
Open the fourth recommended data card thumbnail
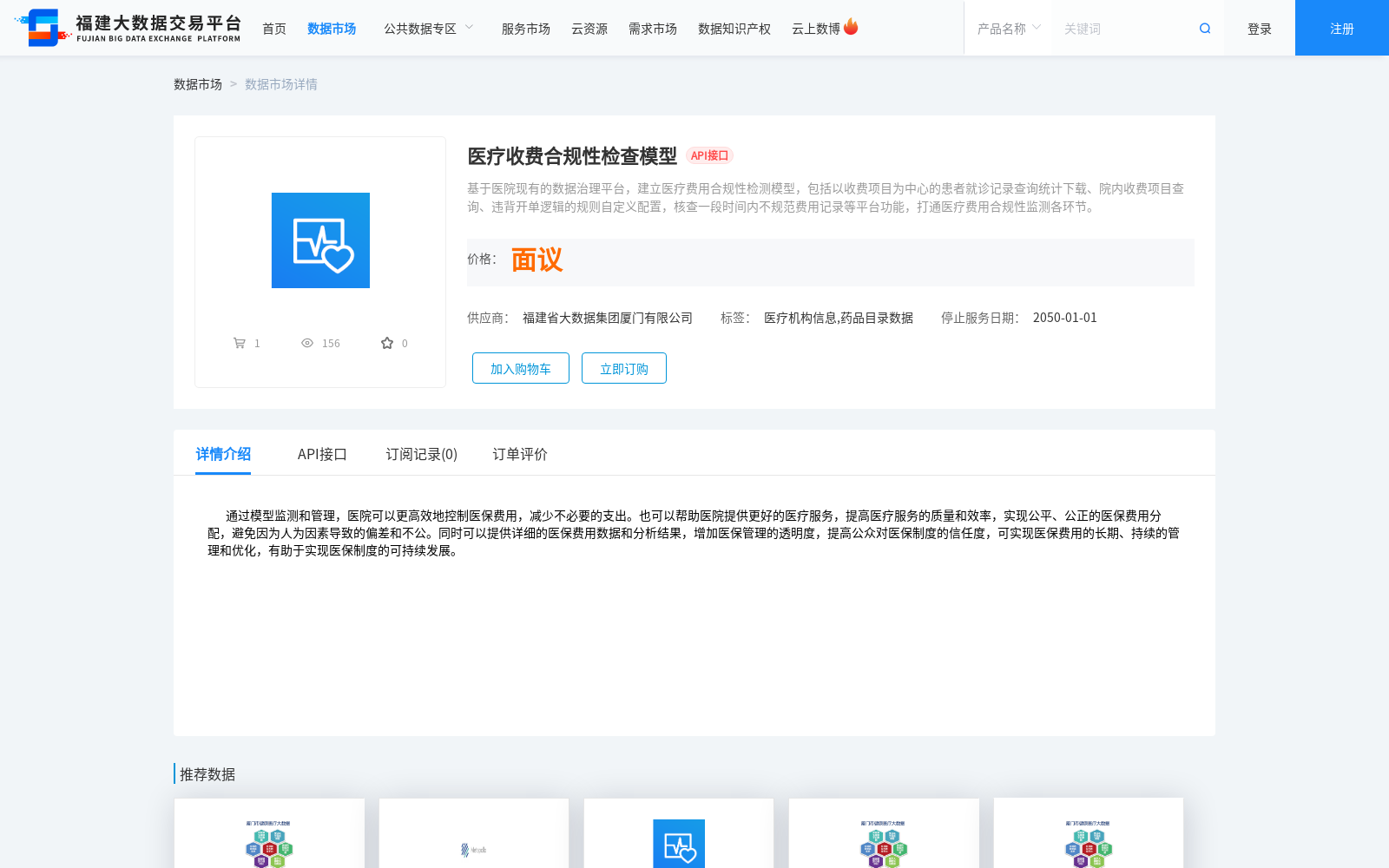(x=884, y=844)
